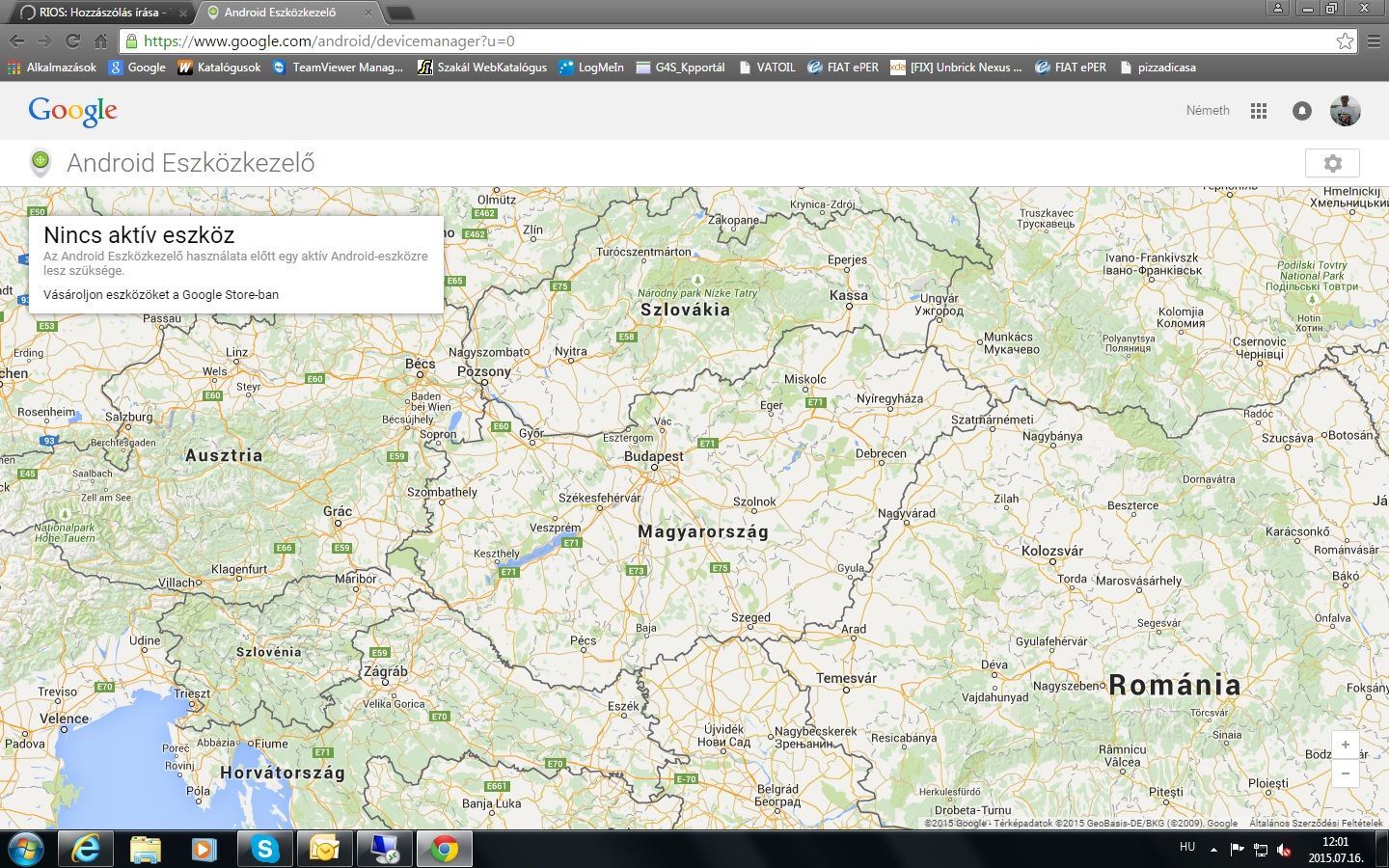Zoom out on the map
1389x868 pixels.
(1346, 773)
